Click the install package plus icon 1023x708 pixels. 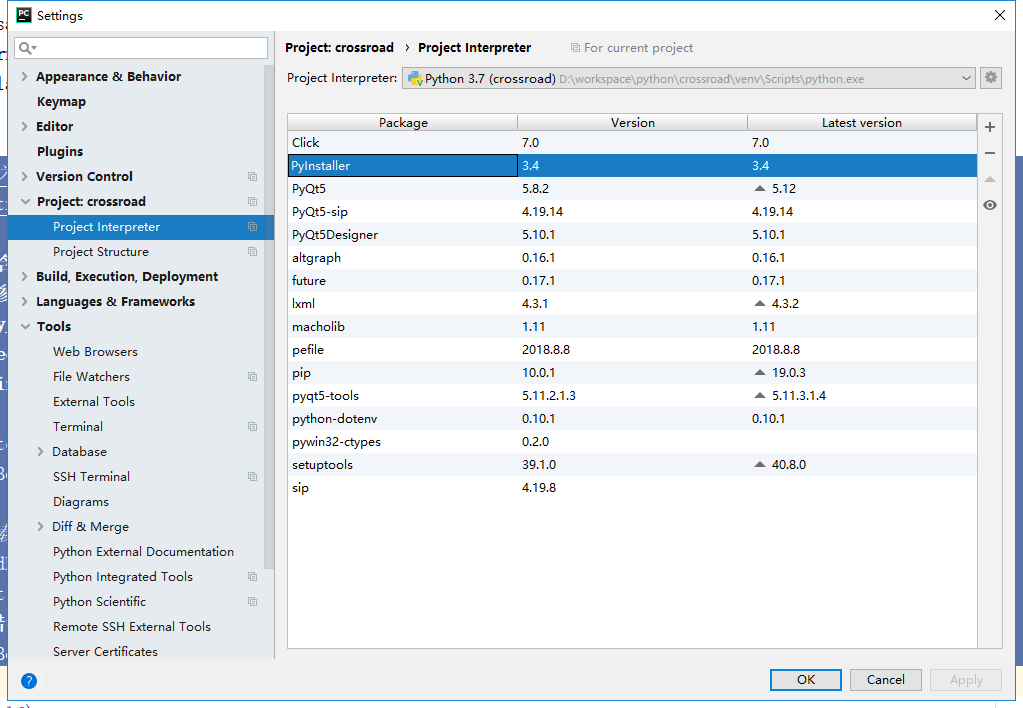[990, 127]
